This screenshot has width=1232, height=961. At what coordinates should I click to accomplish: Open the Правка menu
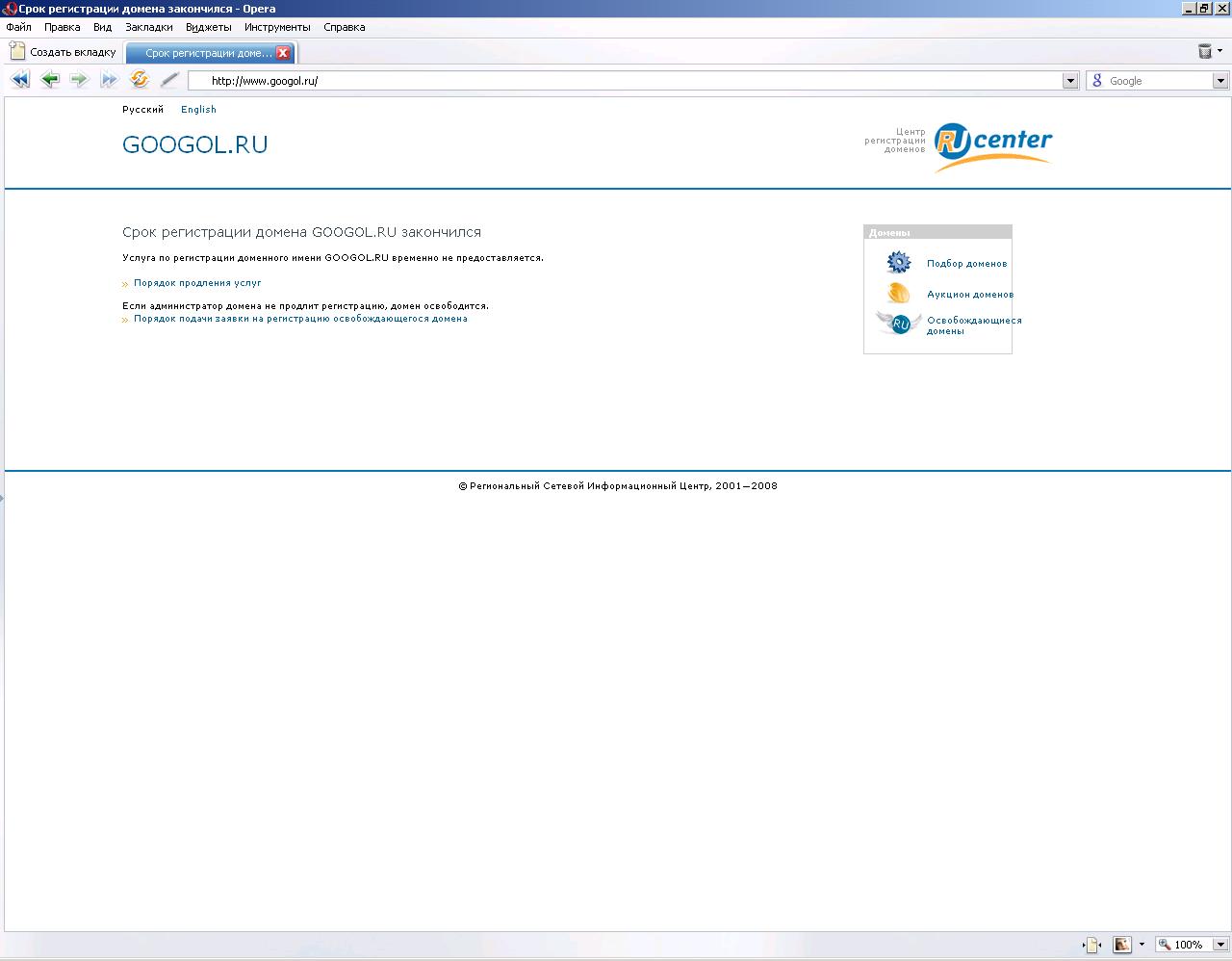[63, 27]
